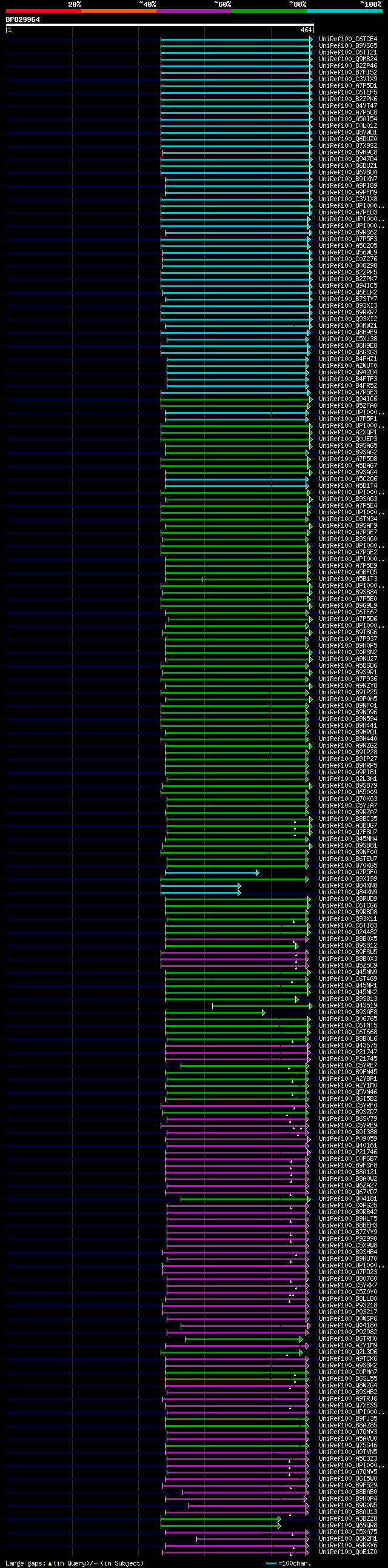Image resolution: width=388 pixels, height=1568 pixels.
Task: Select hit label UniRef100_B9IKN7
Action: 348,179
